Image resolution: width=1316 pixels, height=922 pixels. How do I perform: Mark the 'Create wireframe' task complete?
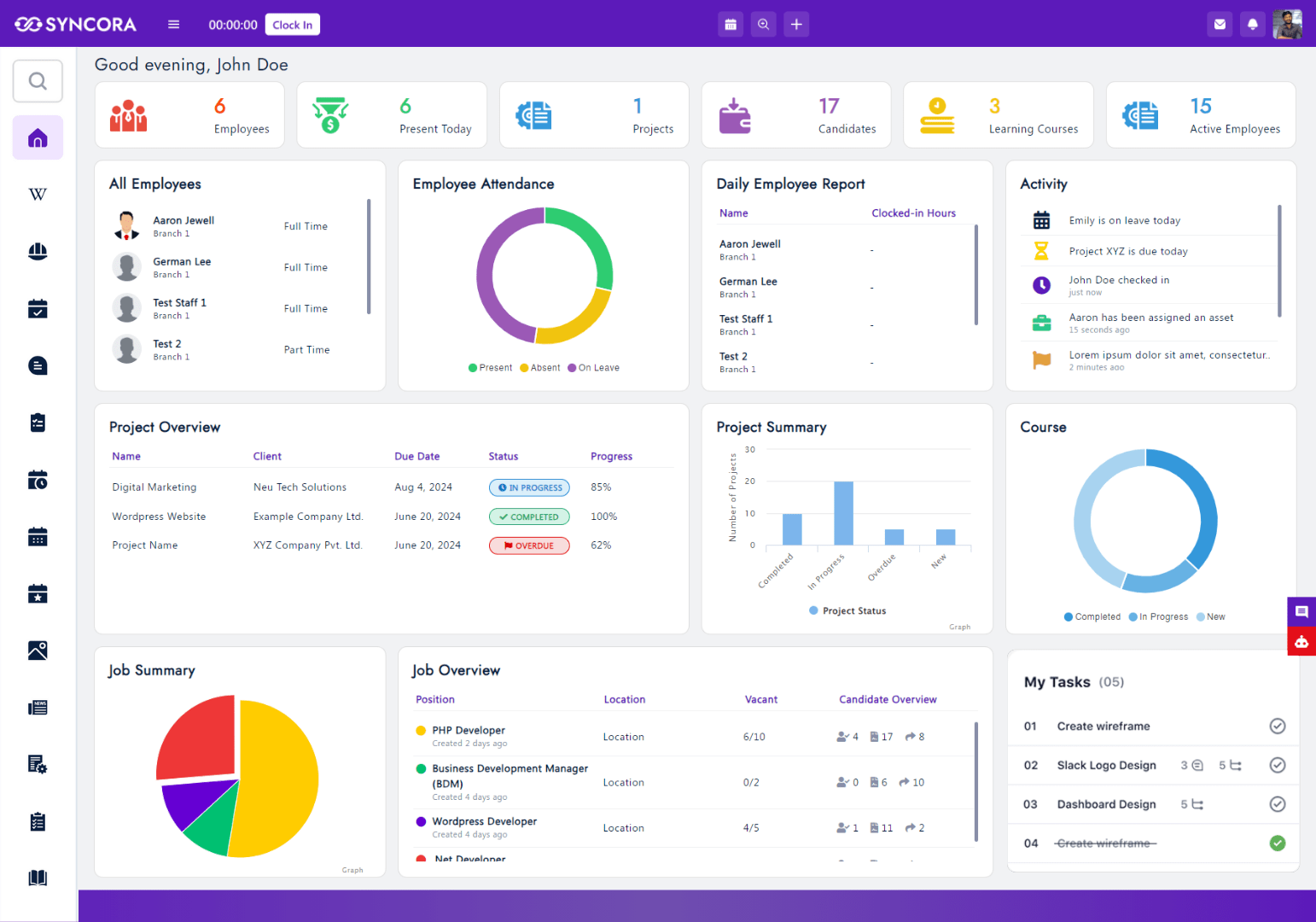pos(1278,726)
